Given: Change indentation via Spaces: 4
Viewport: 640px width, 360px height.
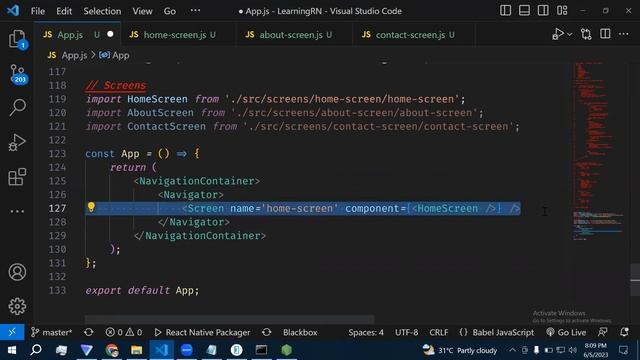Looking at the screenshot, I should [x=366, y=332].
